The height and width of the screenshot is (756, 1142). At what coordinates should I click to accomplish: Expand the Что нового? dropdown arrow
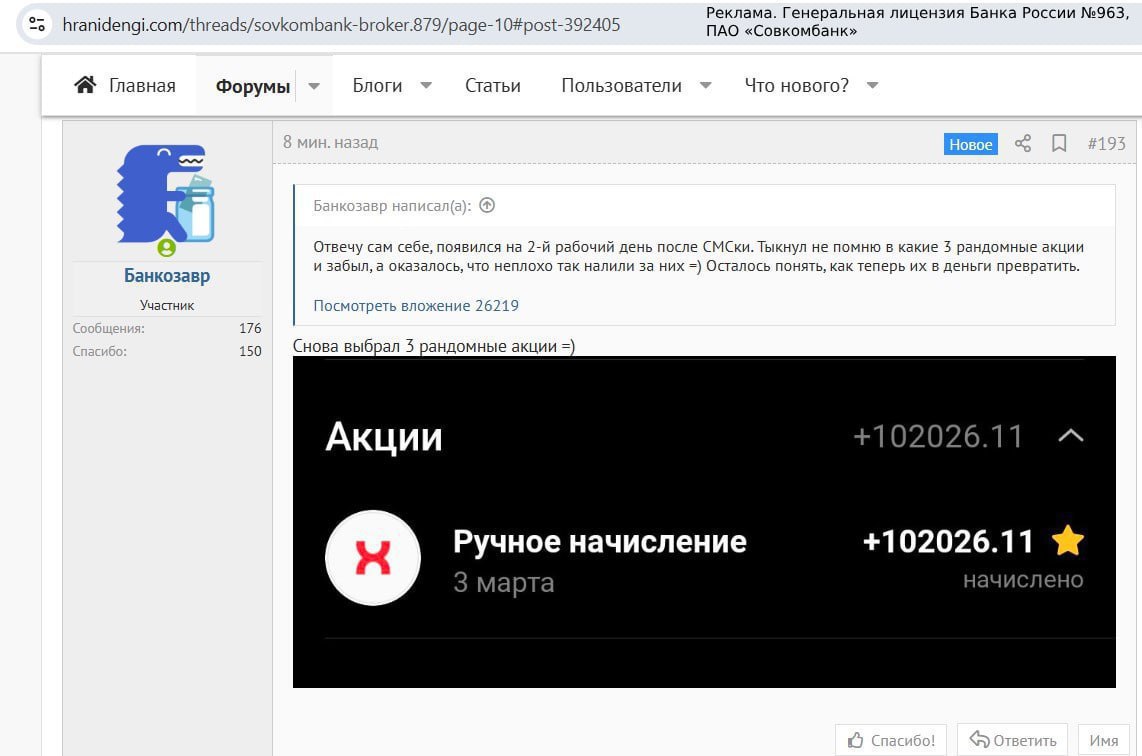coord(872,86)
